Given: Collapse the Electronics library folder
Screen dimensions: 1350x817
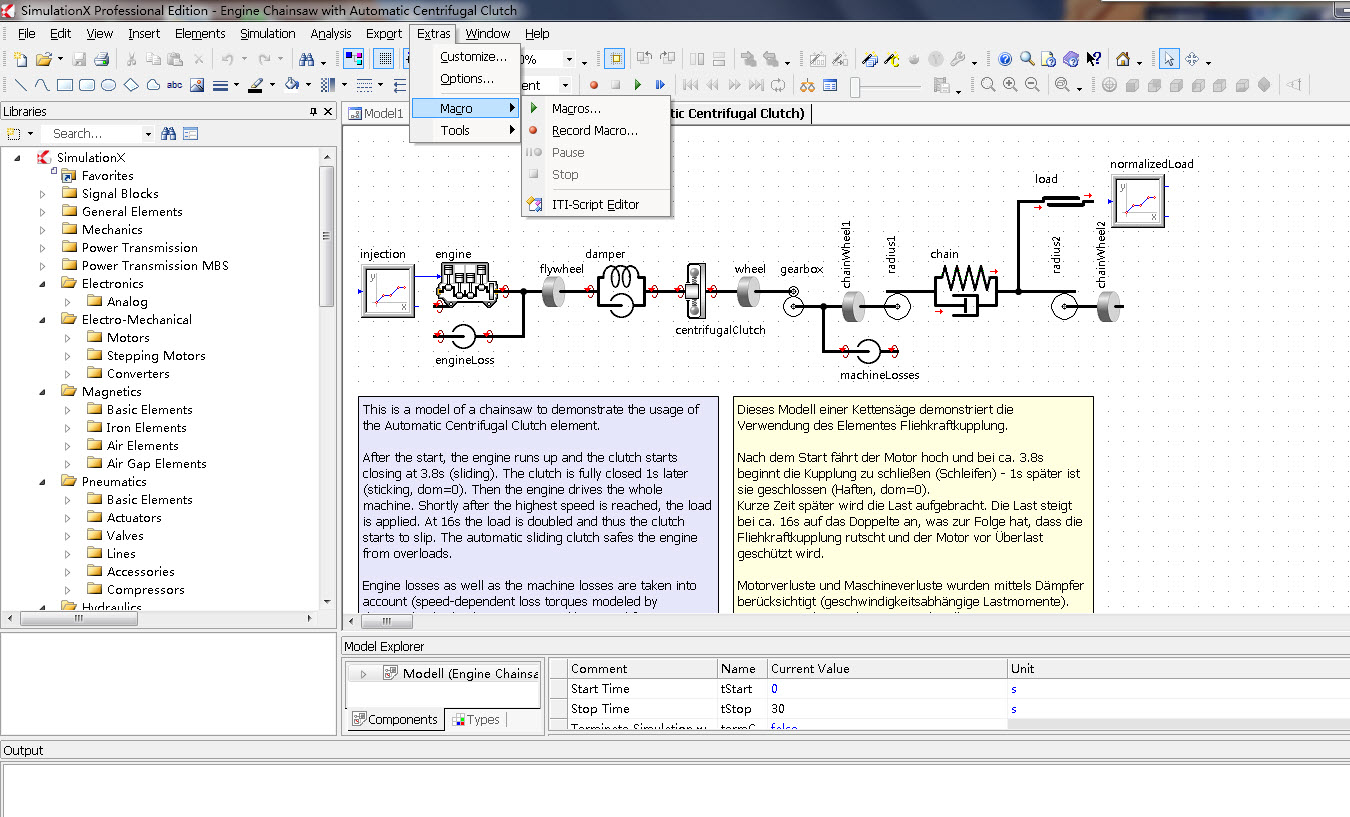Looking at the screenshot, I should click(x=43, y=284).
